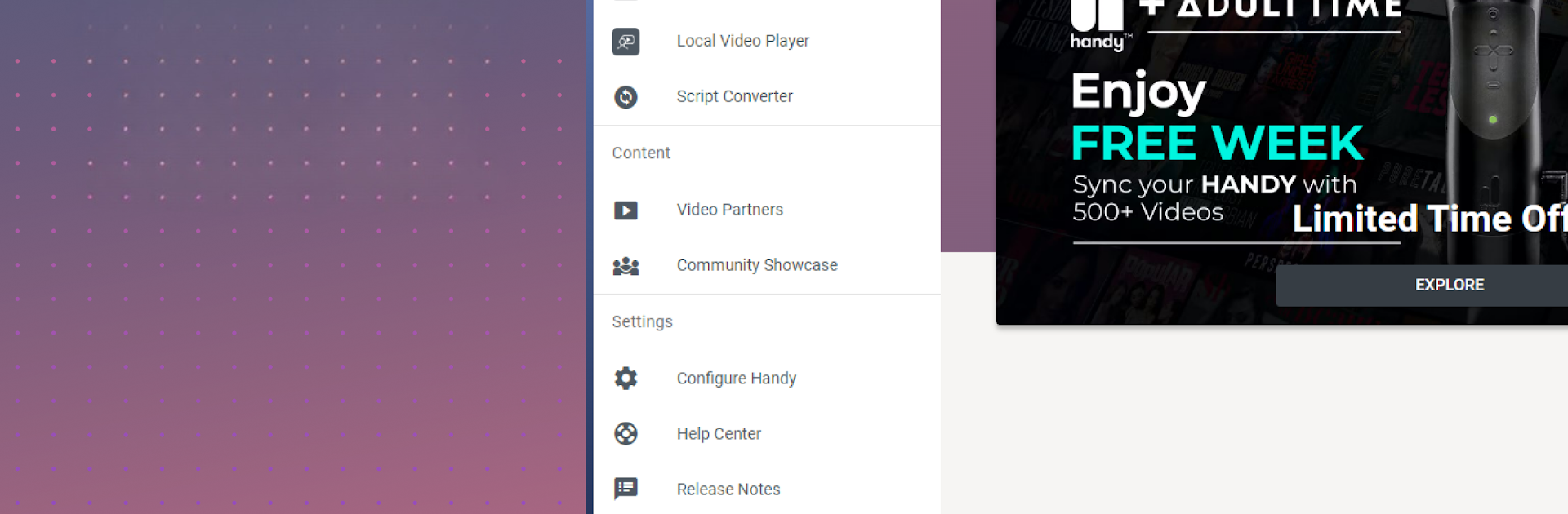View the Release Notes entry
Viewport: 1568px width, 514px height.
click(728, 490)
